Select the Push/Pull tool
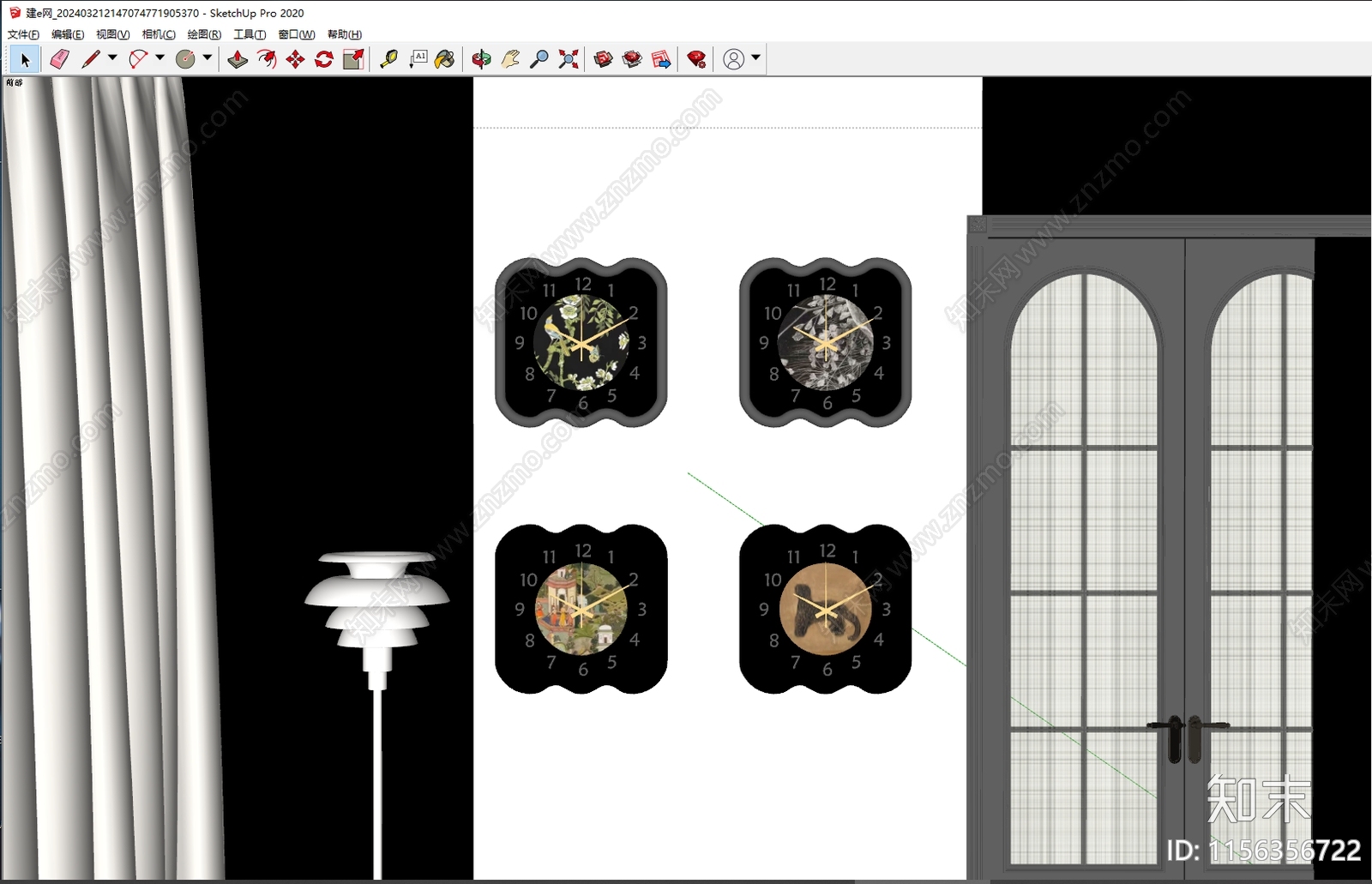The height and width of the screenshot is (884, 1372). coord(238,59)
